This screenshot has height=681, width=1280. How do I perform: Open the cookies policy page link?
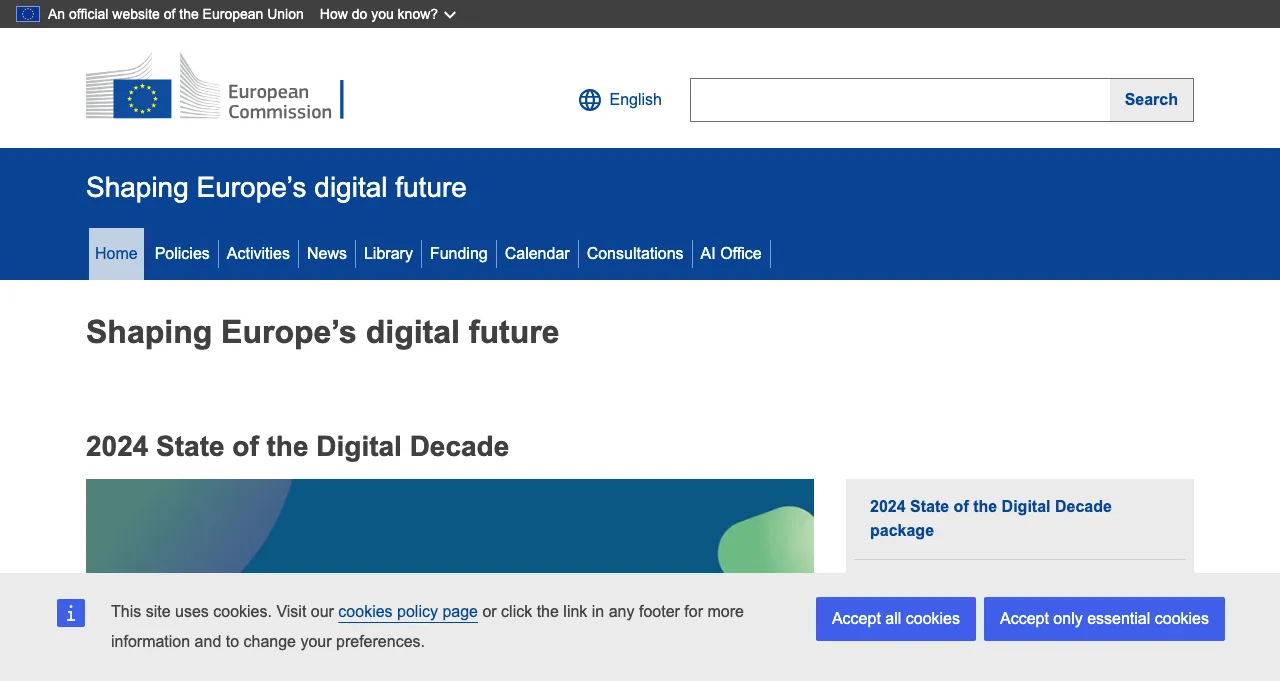click(x=408, y=612)
